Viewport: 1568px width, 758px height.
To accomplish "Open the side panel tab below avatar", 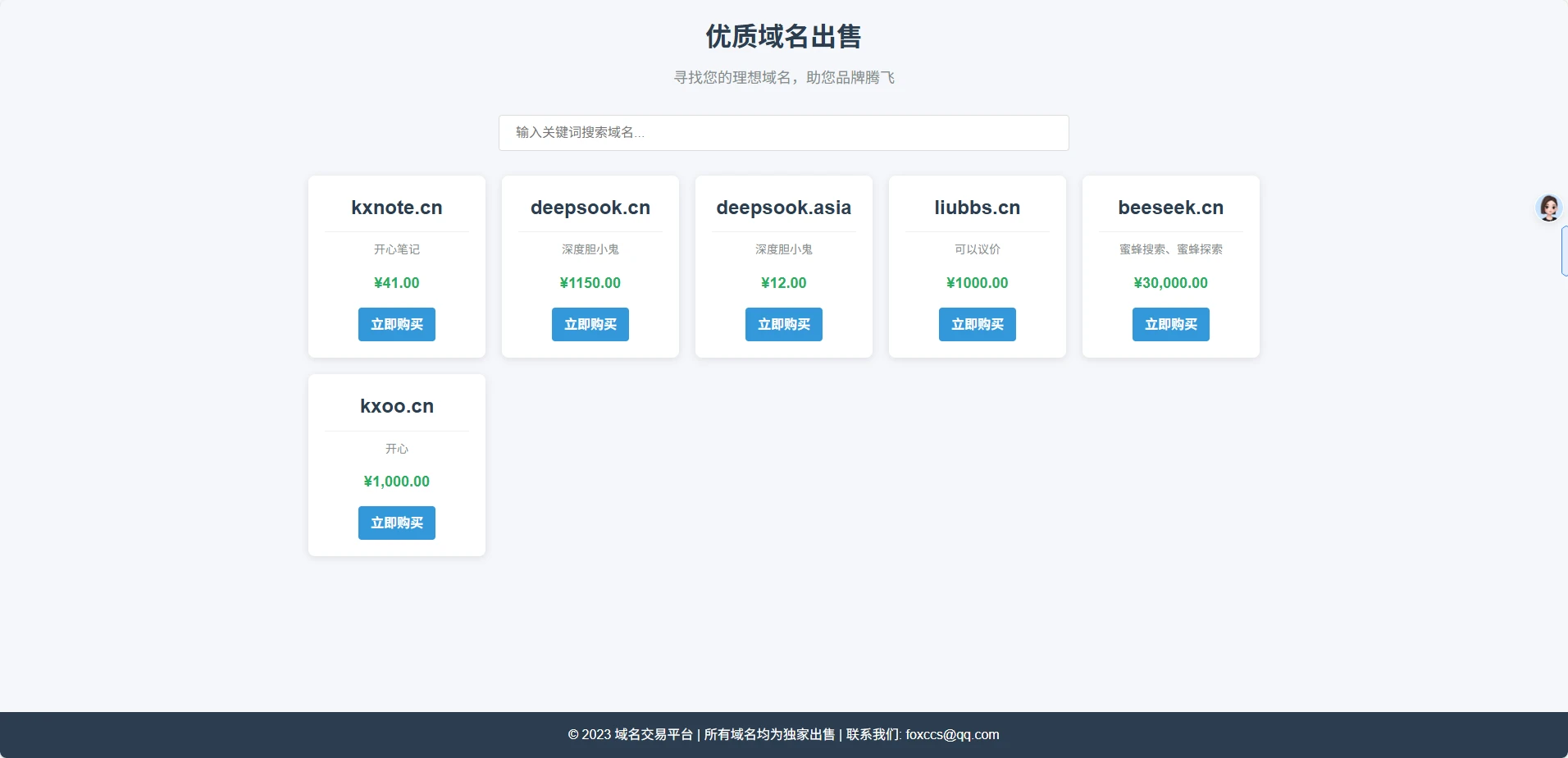I will pos(1564,251).
